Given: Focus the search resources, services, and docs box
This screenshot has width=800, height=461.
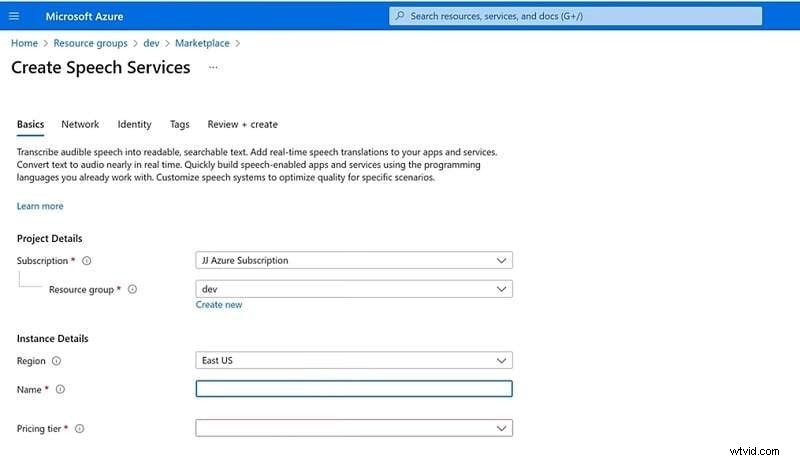Looking at the screenshot, I should click(x=576, y=16).
